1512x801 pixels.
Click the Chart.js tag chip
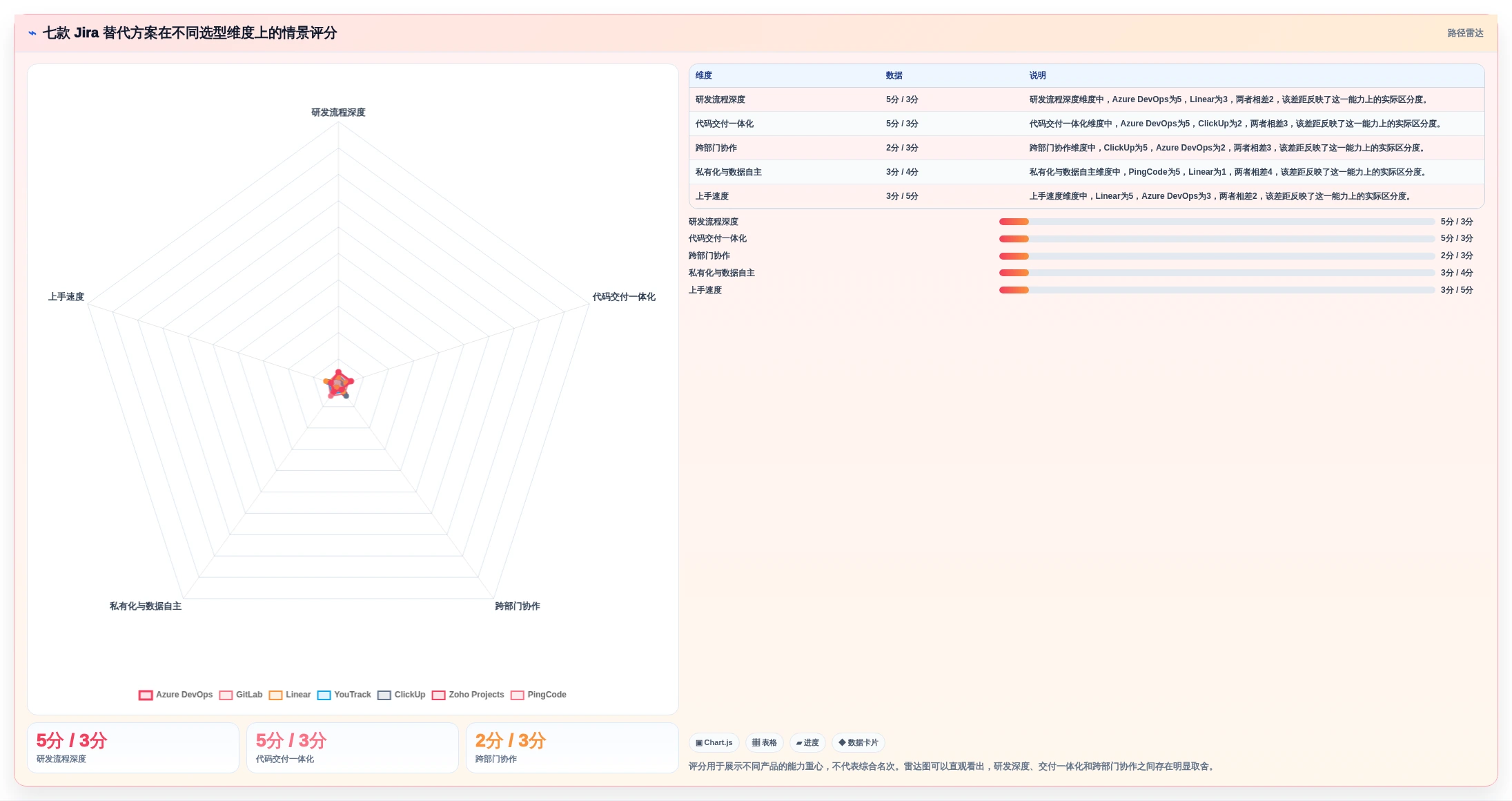(x=714, y=743)
